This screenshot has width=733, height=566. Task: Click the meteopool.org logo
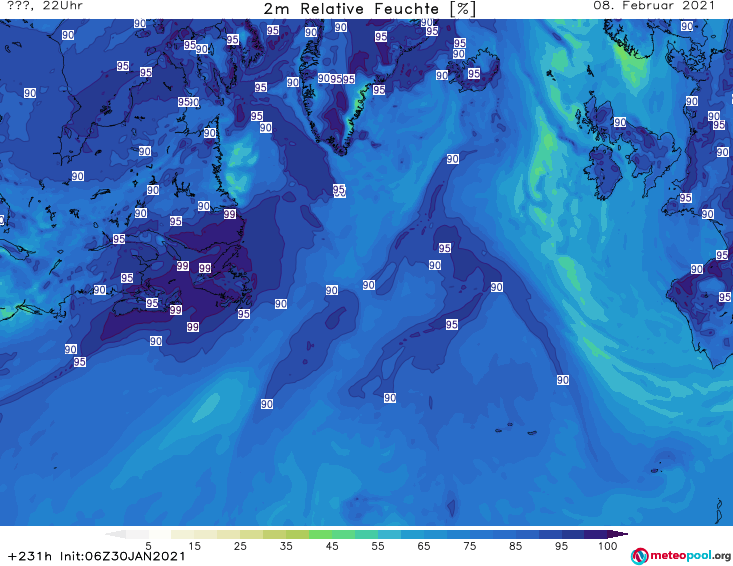(681, 556)
